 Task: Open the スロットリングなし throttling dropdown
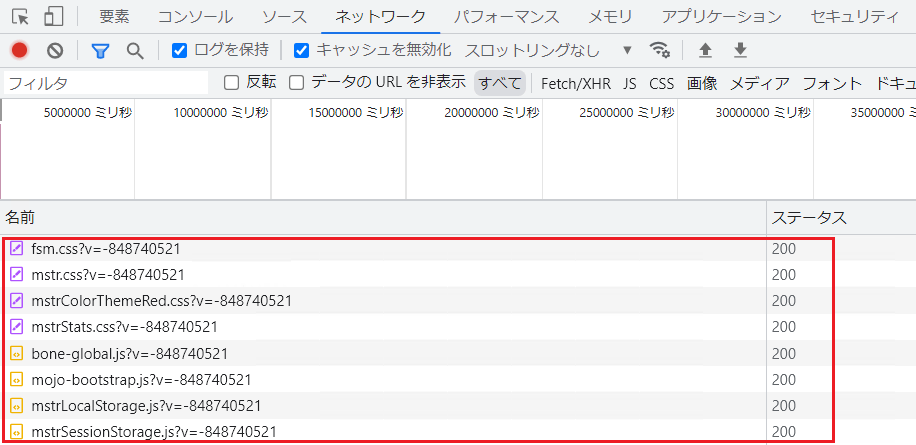[x=548, y=50]
